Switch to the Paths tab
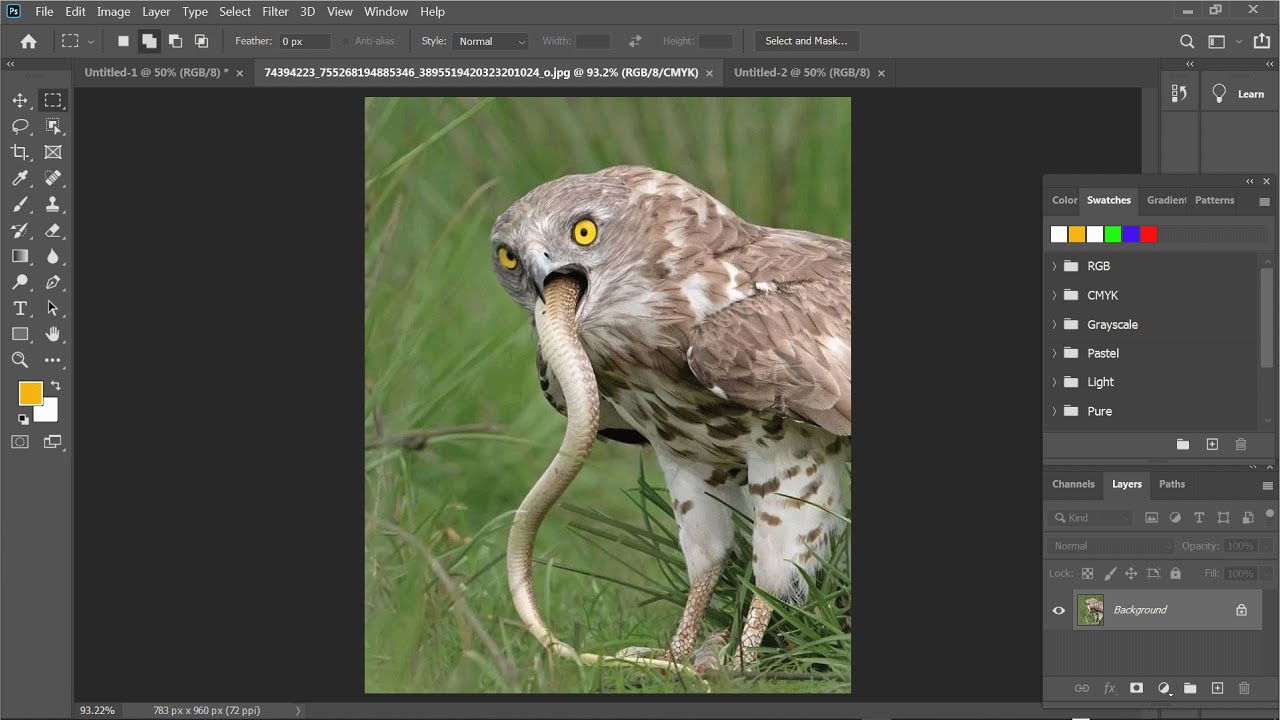This screenshot has width=1280, height=720. click(x=1172, y=484)
